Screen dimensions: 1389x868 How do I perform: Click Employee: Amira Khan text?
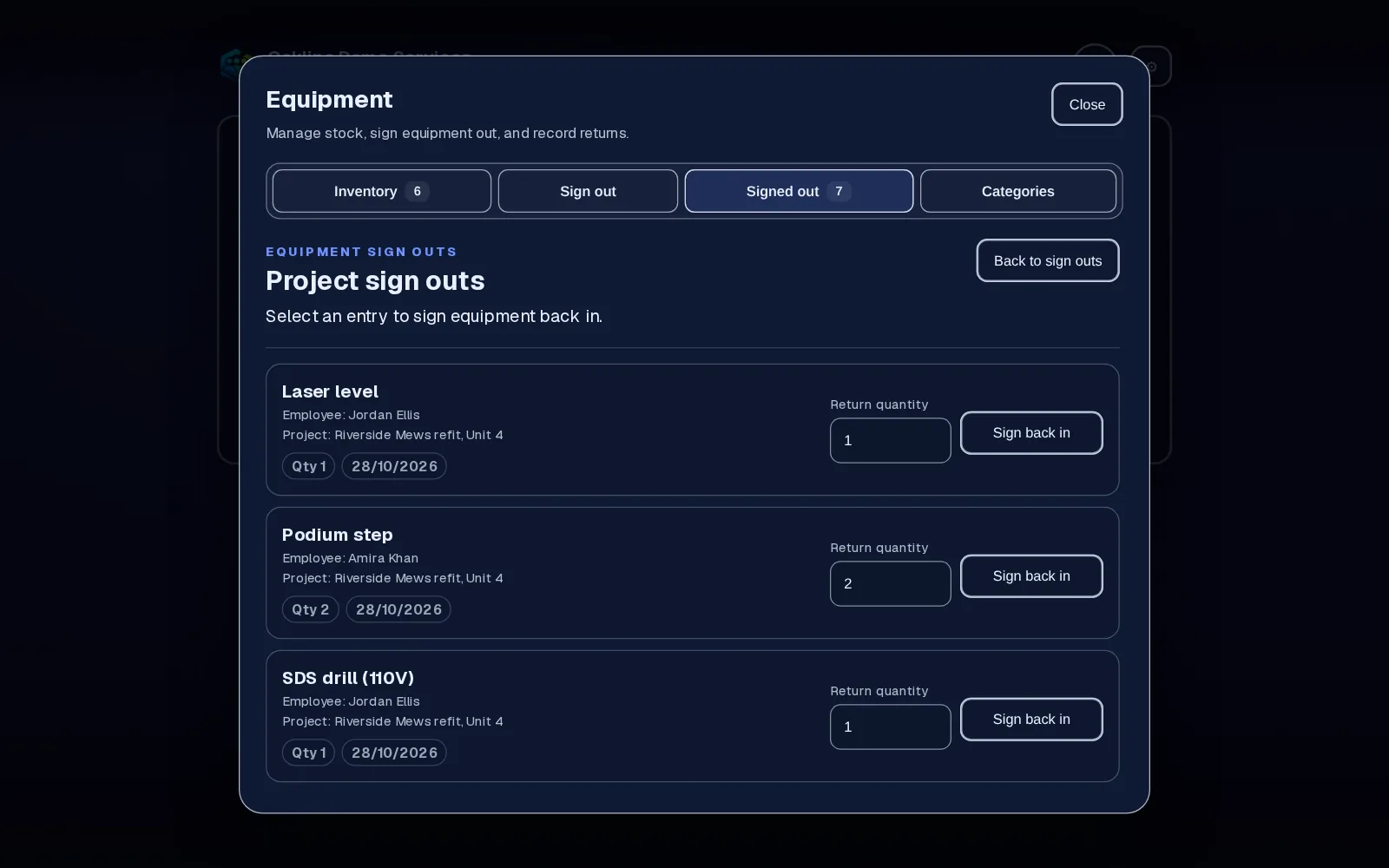pyautogui.click(x=350, y=558)
